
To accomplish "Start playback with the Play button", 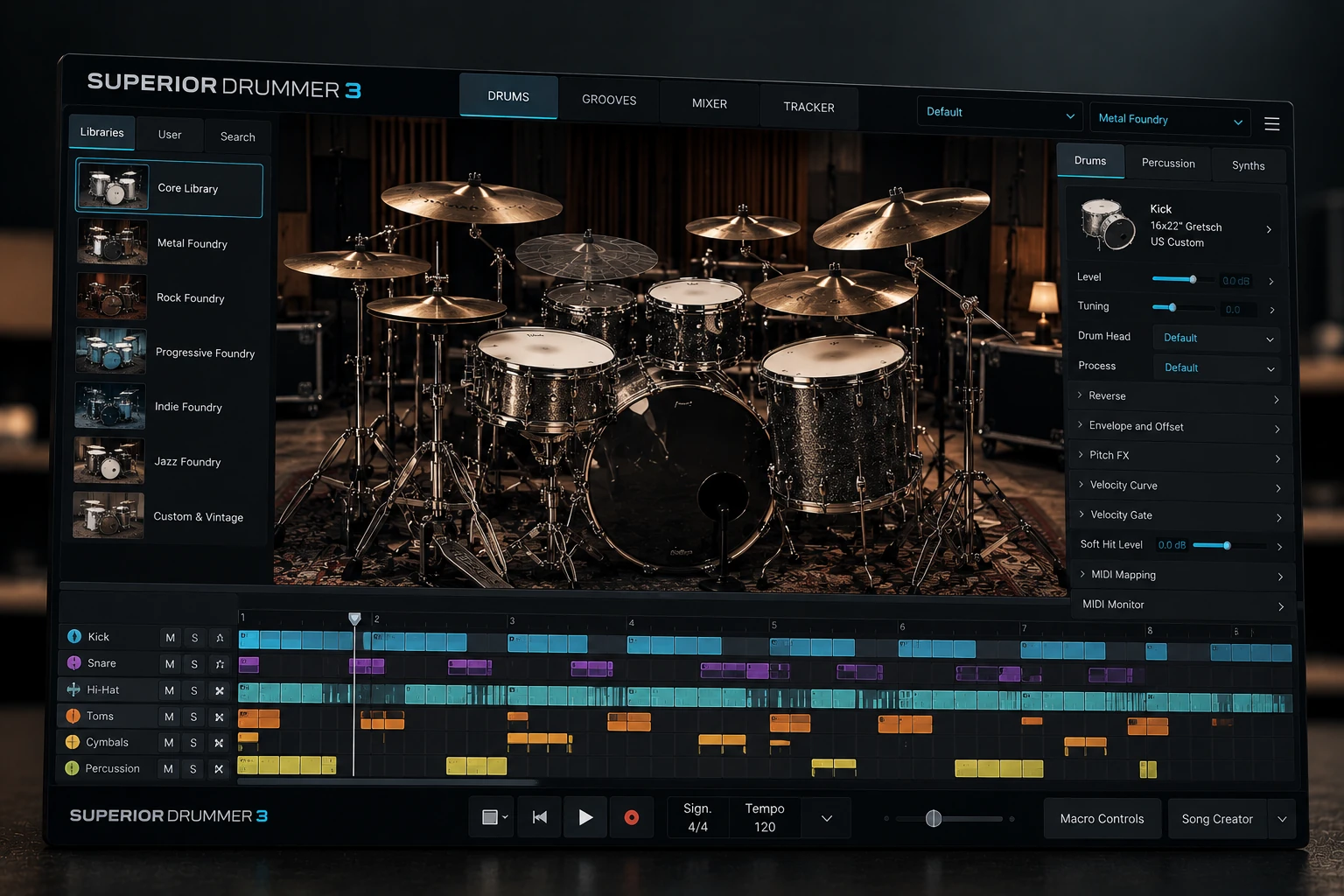I will (585, 817).
